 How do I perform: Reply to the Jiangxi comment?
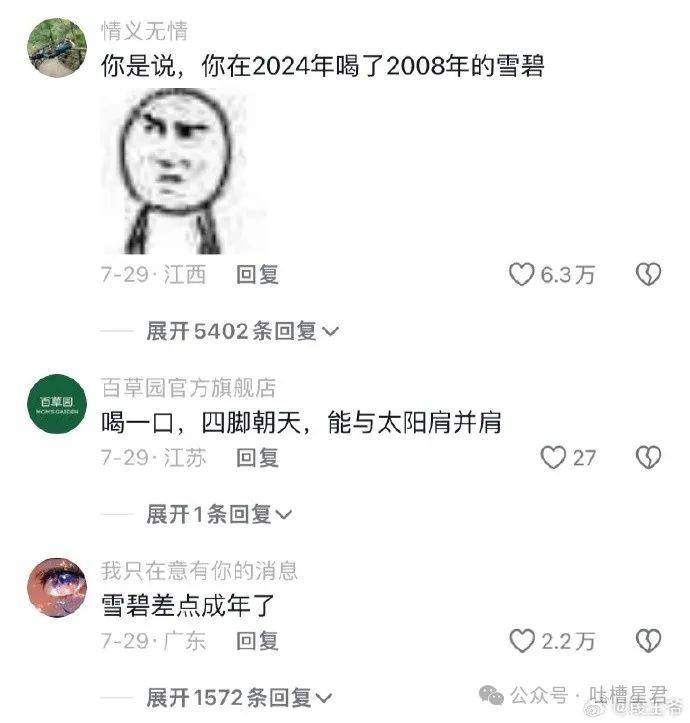257,275
